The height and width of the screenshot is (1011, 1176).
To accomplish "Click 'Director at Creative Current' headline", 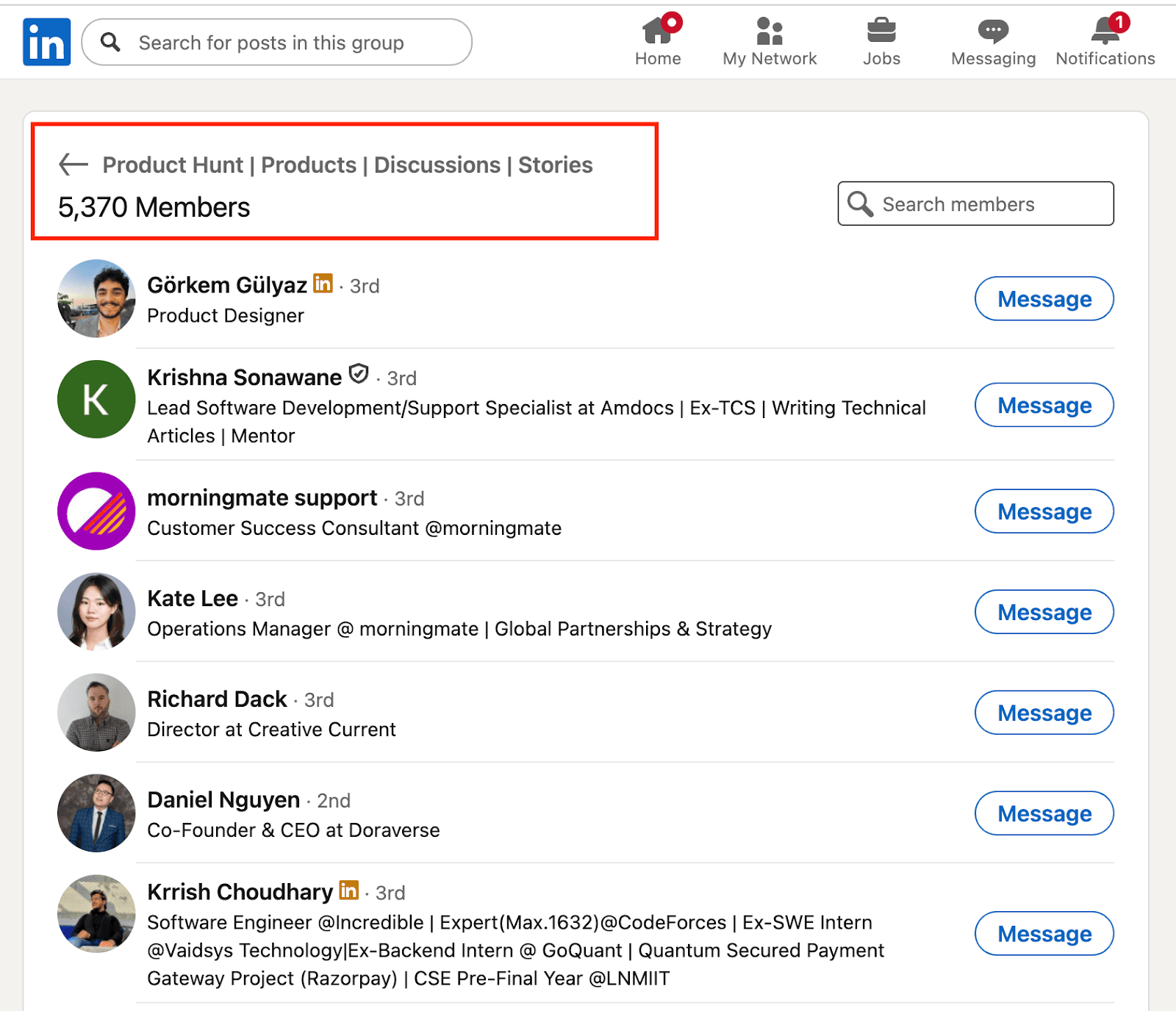I will pos(271,730).
